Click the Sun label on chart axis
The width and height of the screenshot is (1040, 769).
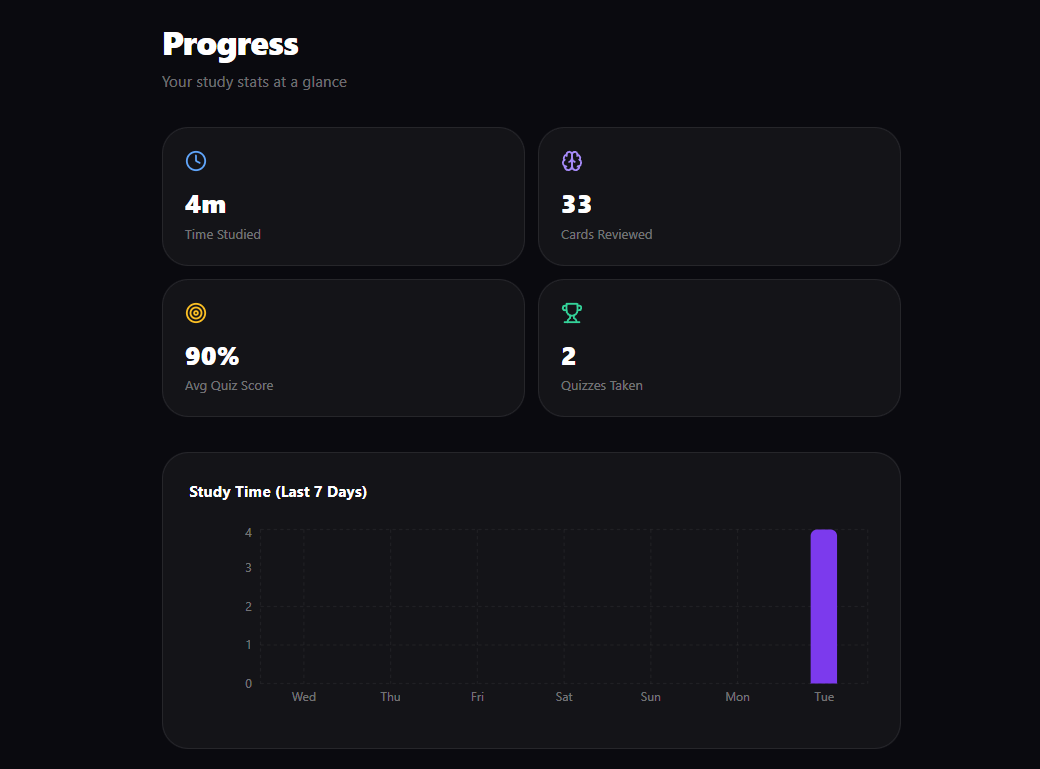(650, 697)
